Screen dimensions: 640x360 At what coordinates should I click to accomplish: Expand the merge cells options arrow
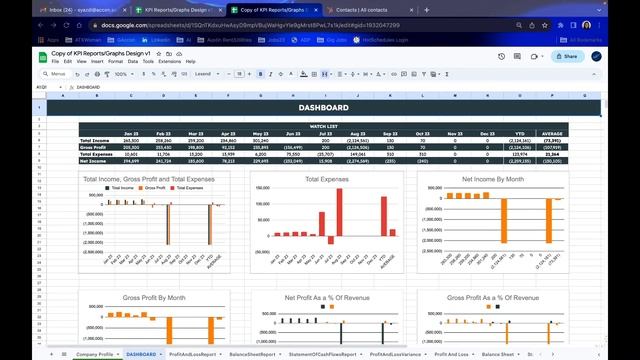coord(331,74)
